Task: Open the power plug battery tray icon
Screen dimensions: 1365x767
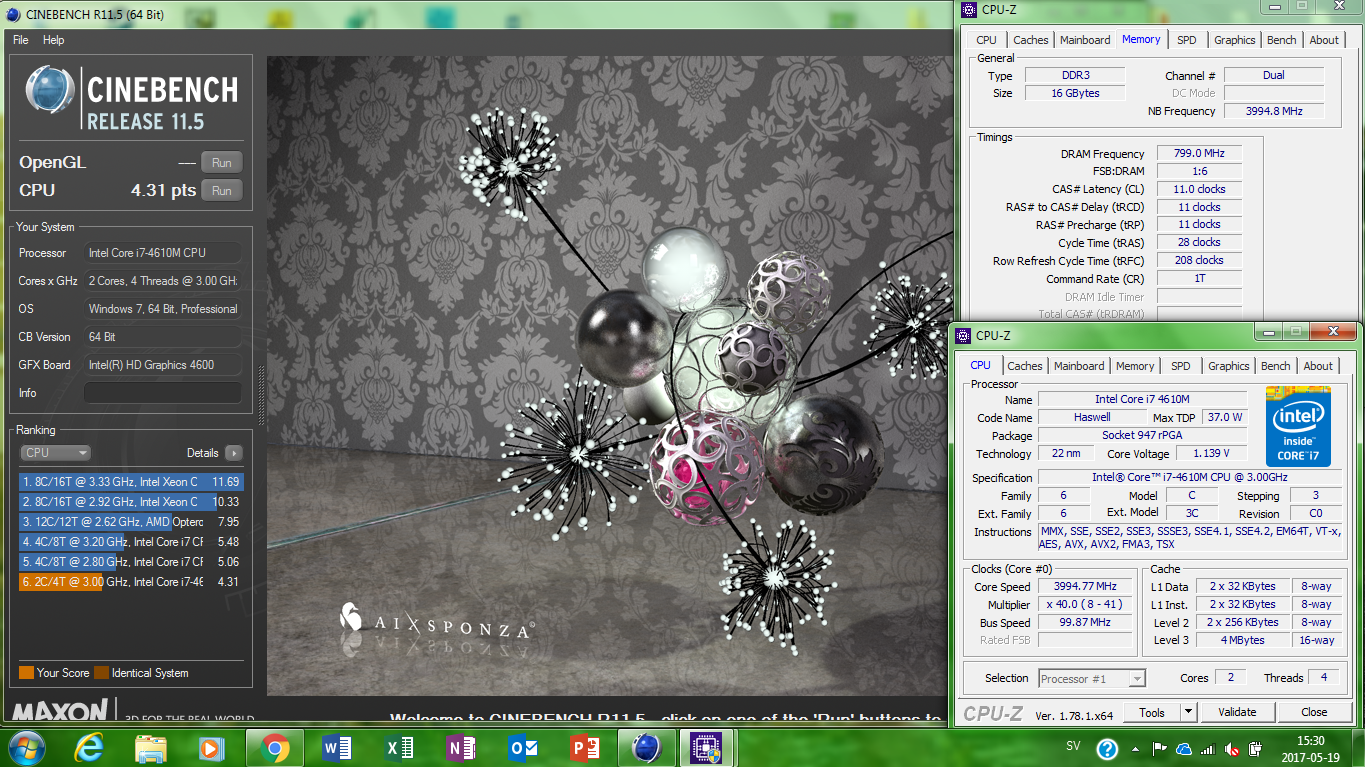Action: coord(1254,748)
